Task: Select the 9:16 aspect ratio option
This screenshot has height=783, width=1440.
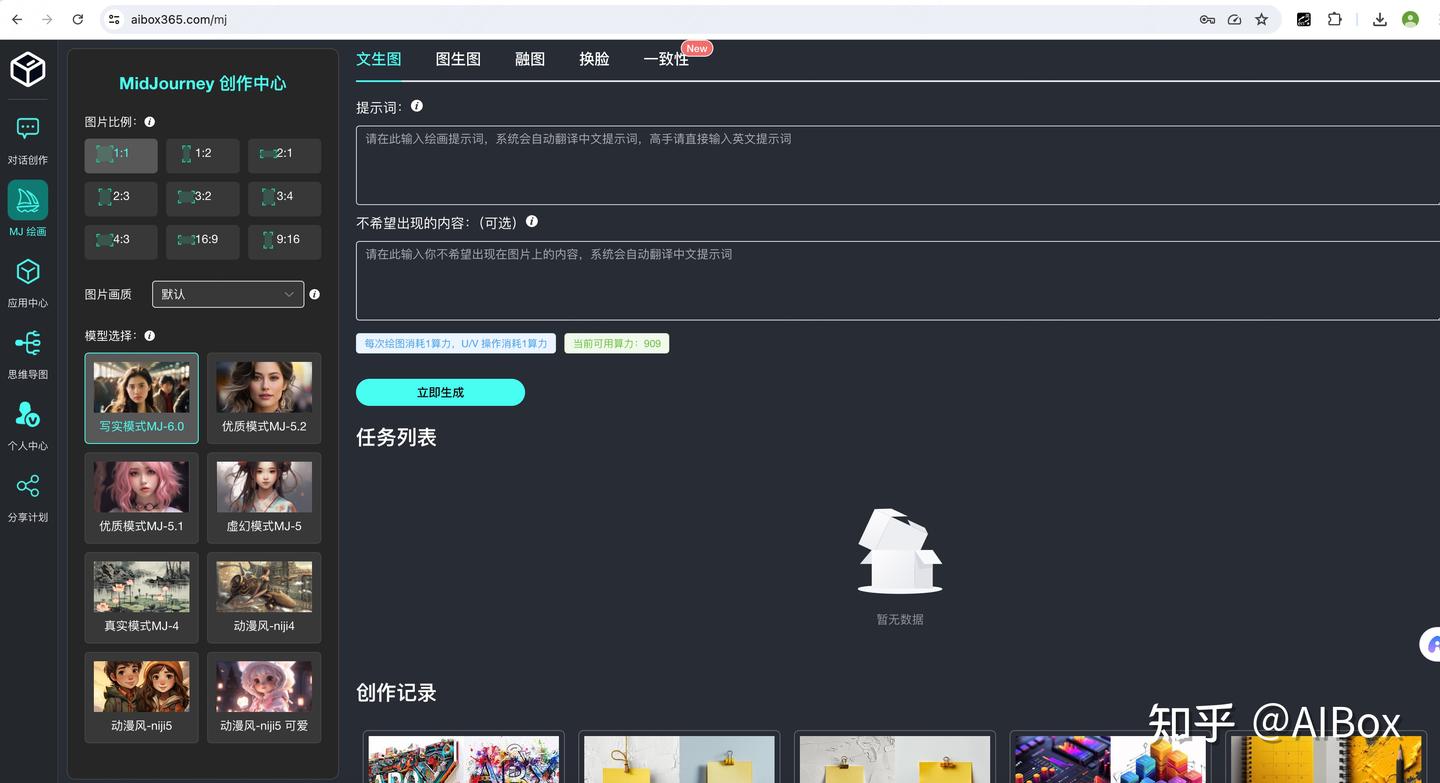Action: pos(284,240)
